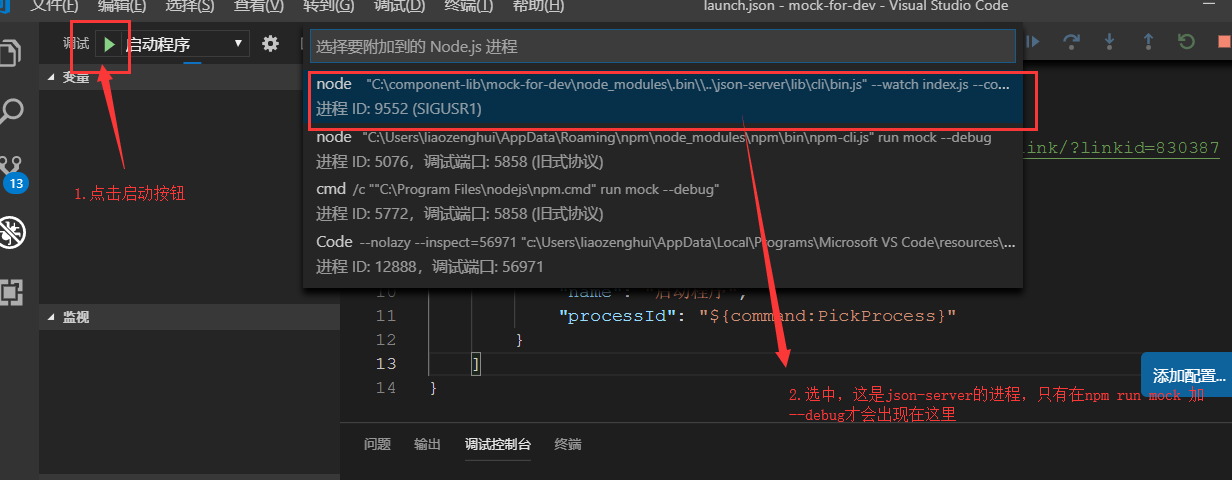Open the 启动程序 configuration dropdown
The image size is (1232, 480).
pyautogui.click(x=184, y=44)
